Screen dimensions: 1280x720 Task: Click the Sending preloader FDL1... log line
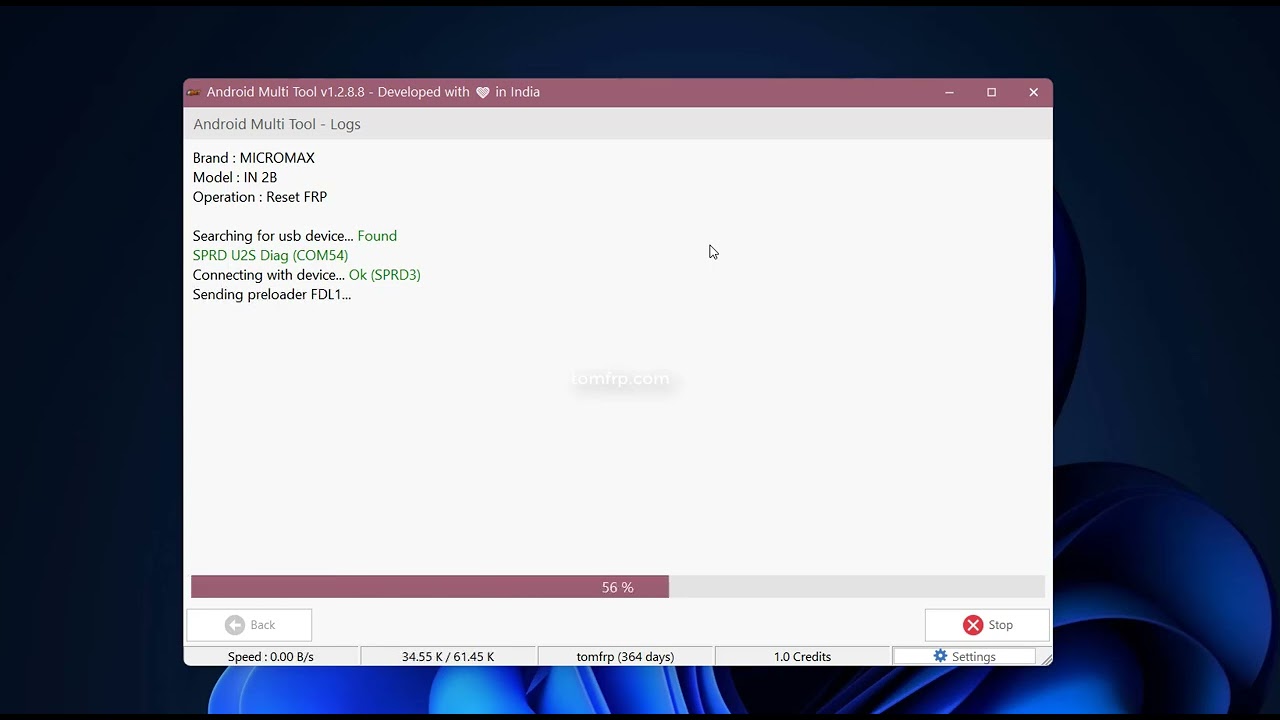pos(272,294)
